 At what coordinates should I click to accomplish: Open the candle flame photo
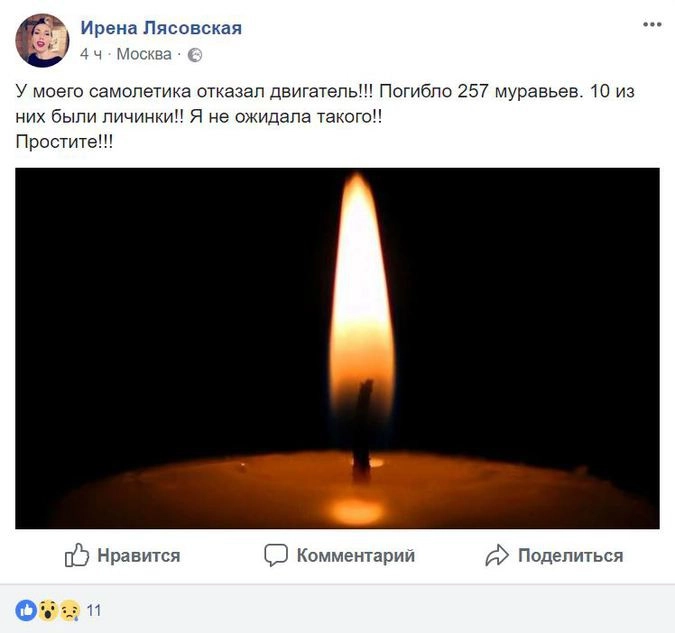[x=337, y=348]
